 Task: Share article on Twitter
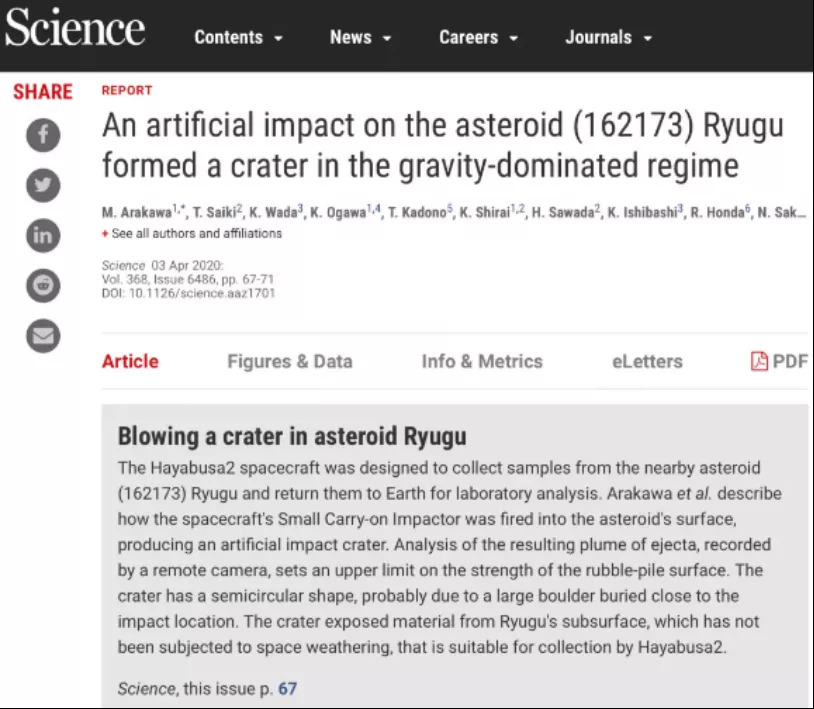(43, 186)
